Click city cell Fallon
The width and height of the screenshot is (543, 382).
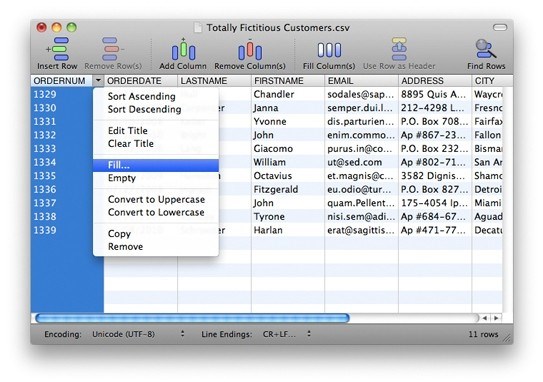point(487,135)
